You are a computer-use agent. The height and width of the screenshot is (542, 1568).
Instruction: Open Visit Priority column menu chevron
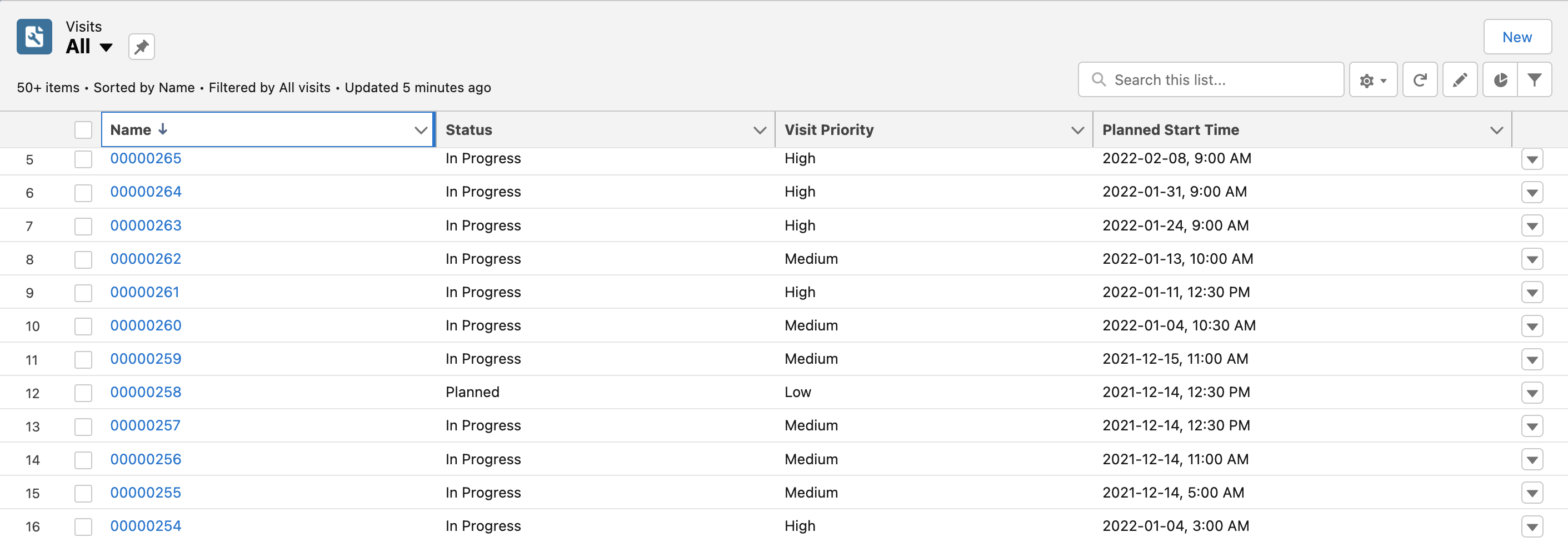pyautogui.click(x=1077, y=130)
